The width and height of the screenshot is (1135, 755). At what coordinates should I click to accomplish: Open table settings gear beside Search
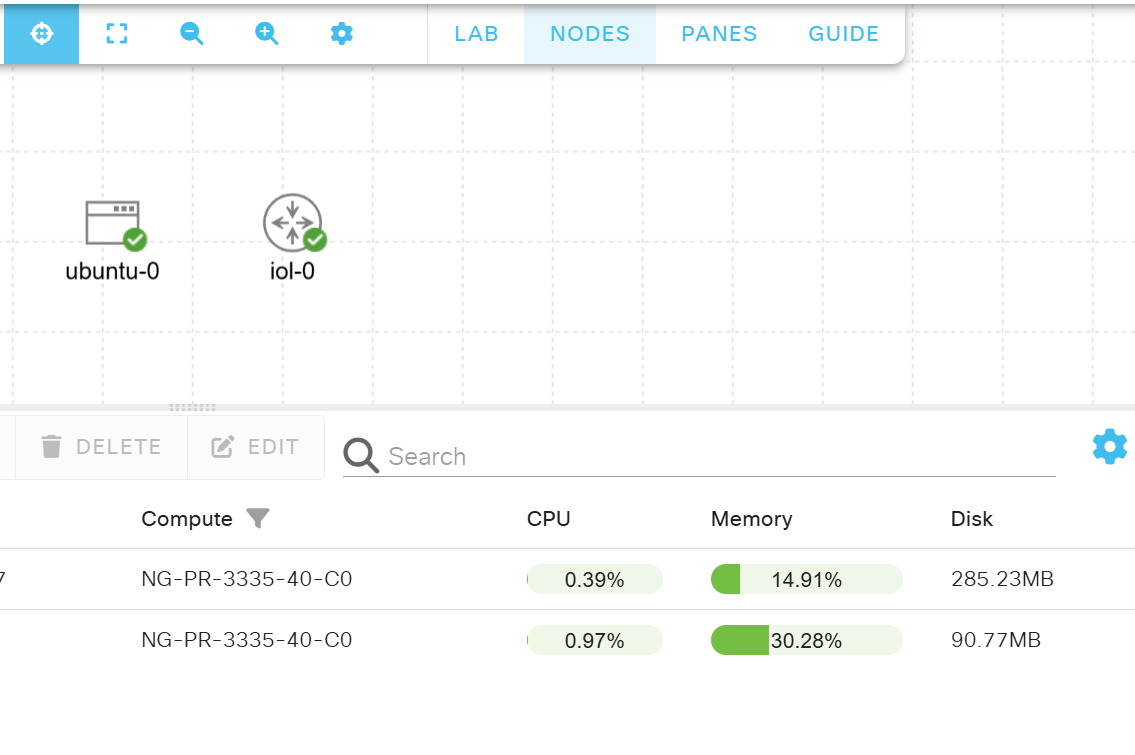[1109, 446]
